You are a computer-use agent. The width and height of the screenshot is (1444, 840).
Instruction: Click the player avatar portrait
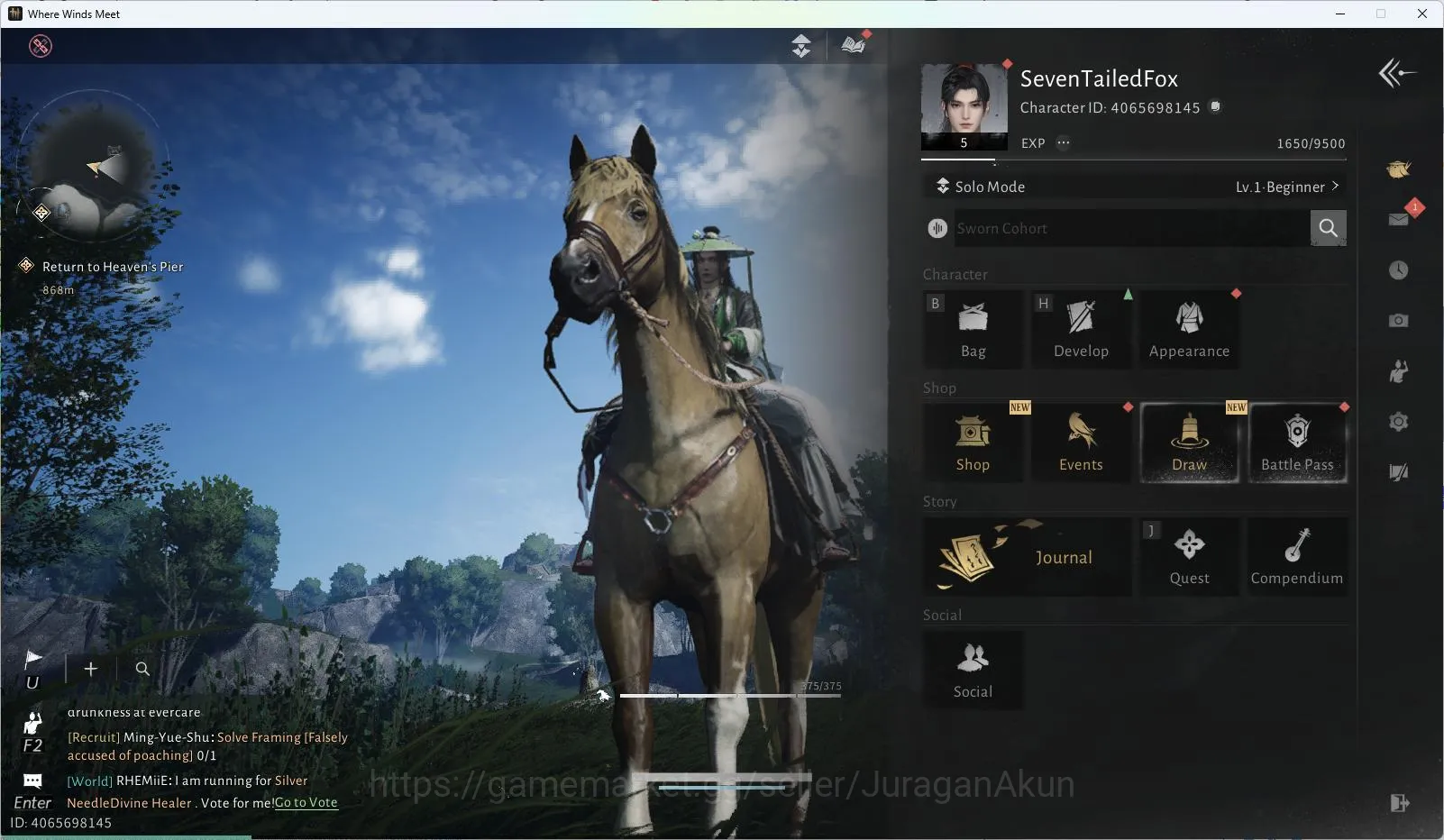(964, 106)
